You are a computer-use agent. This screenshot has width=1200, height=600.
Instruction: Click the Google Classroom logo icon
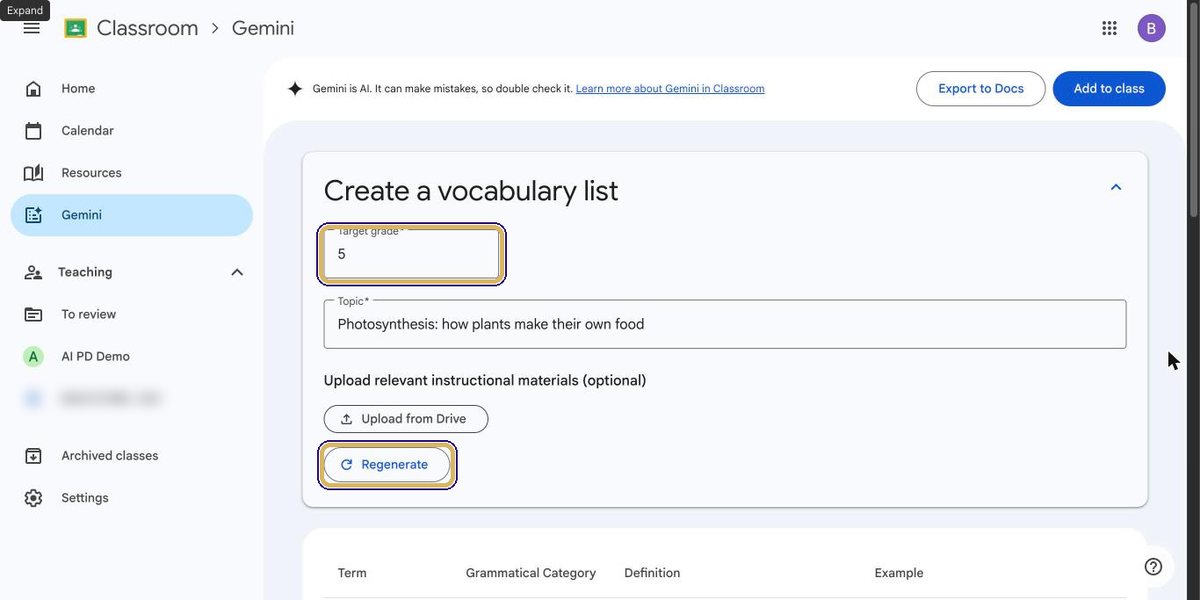(x=75, y=28)
